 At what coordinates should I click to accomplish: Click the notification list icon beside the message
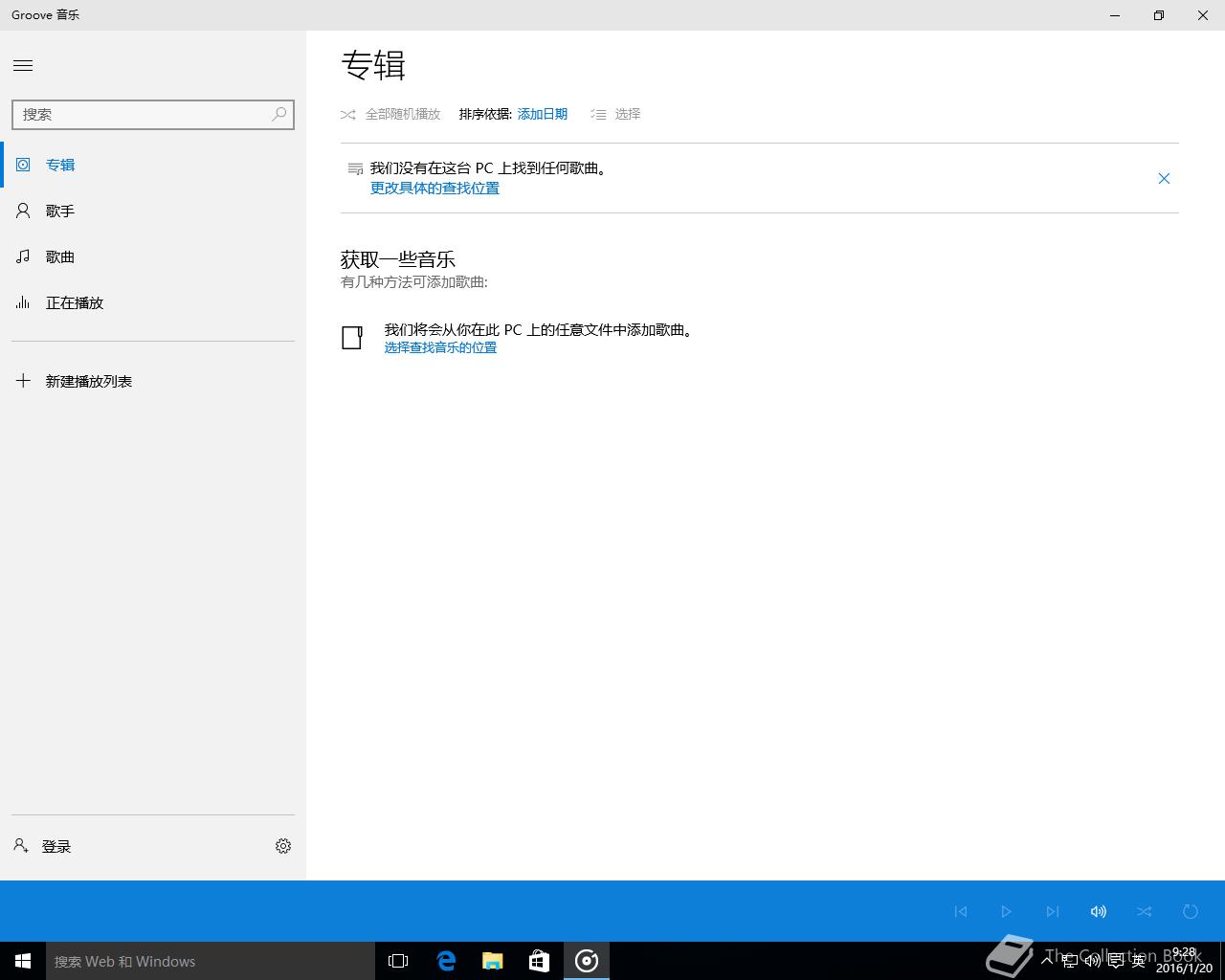tap(355, 168)
